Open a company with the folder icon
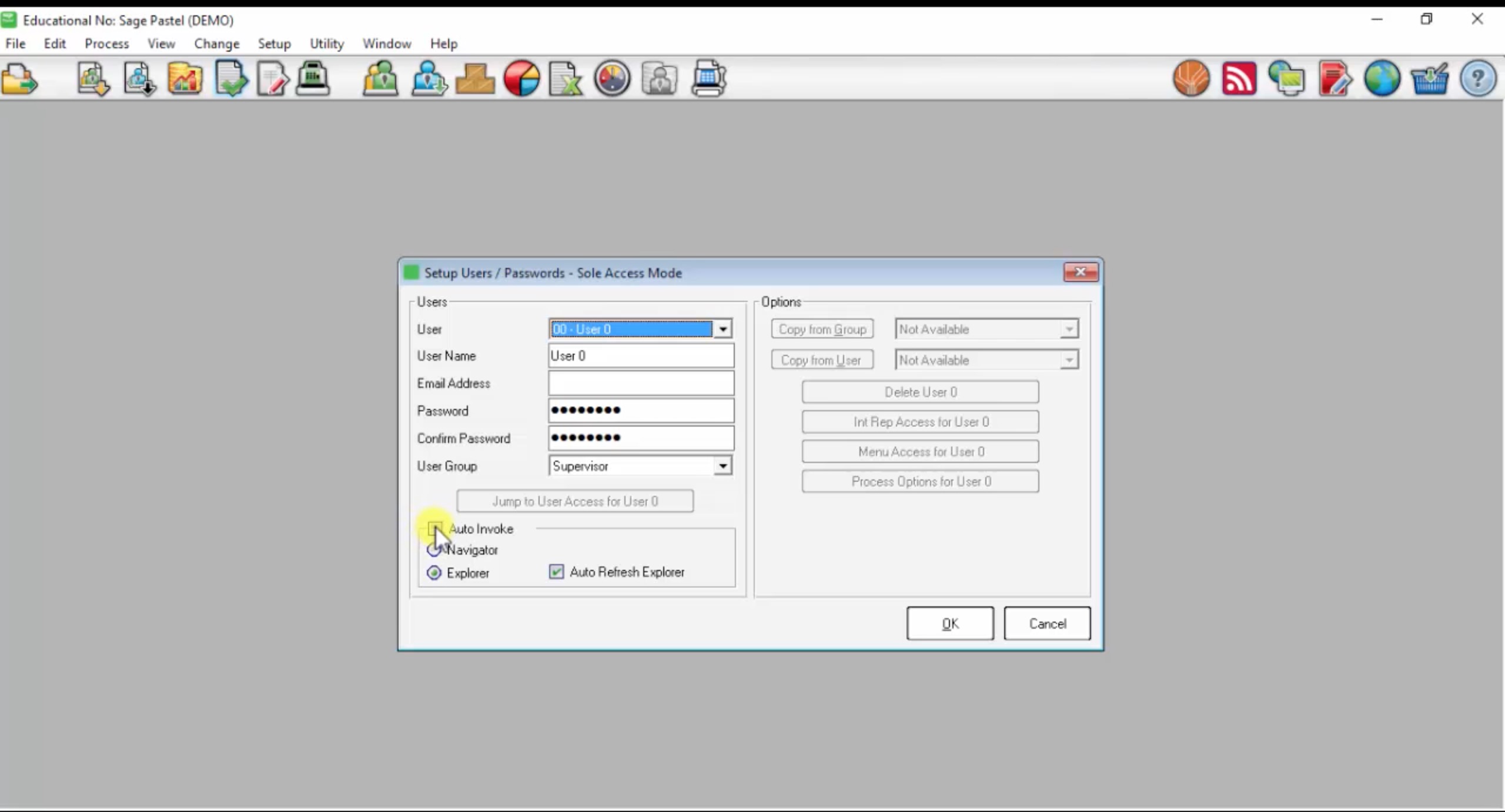Image resolution: width=1505 pixels, height=812 pixels. 21,78
